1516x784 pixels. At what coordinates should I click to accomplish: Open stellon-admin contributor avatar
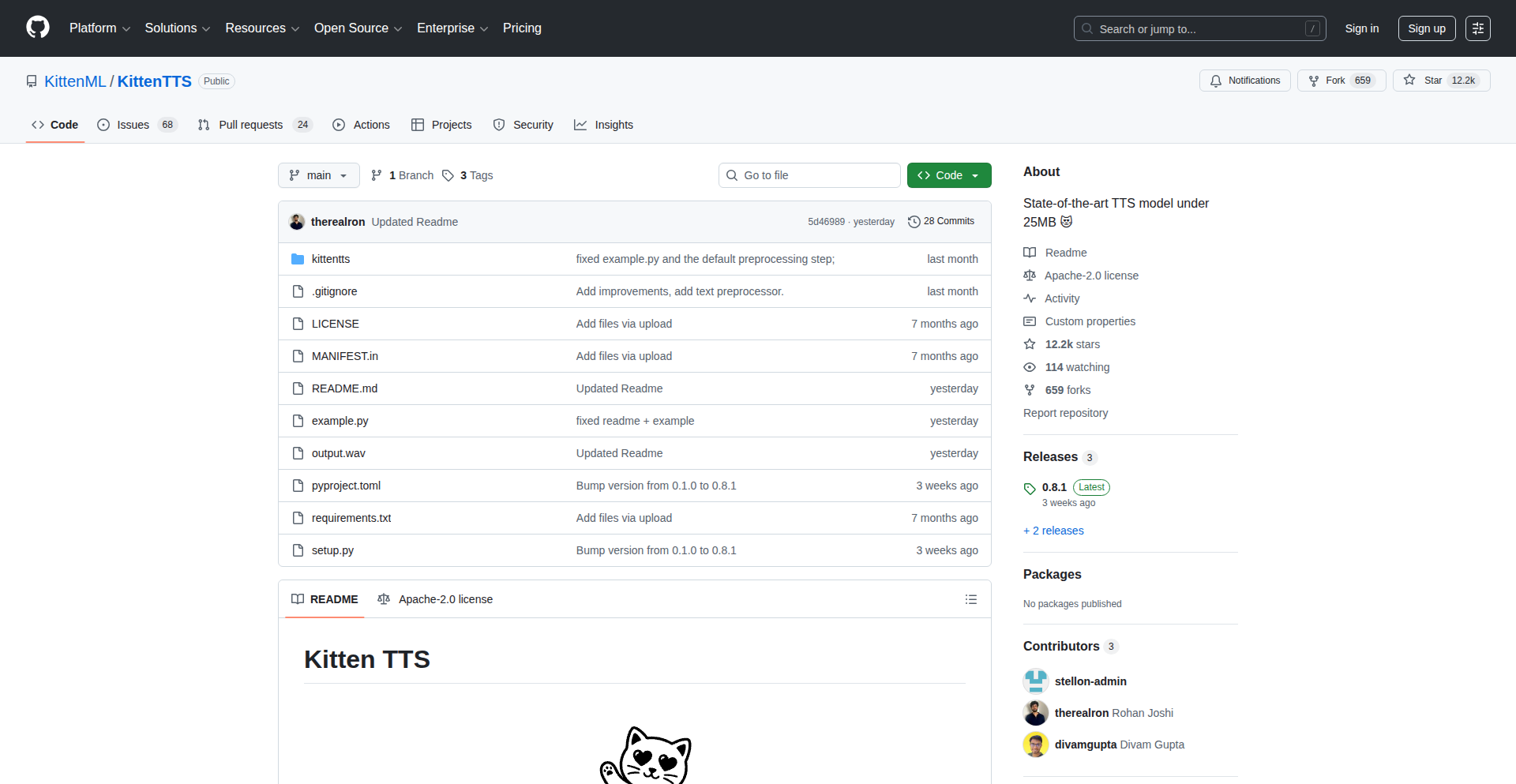pyautogui.click(x=1036, y=681)
